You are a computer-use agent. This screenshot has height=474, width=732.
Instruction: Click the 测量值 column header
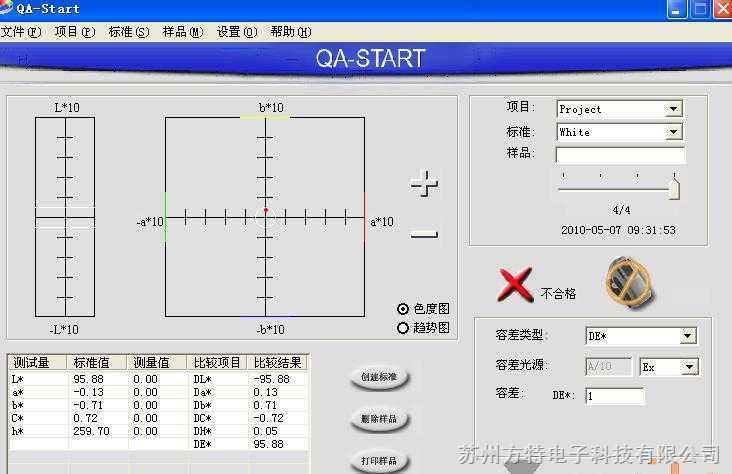click(x=158, y=362)
